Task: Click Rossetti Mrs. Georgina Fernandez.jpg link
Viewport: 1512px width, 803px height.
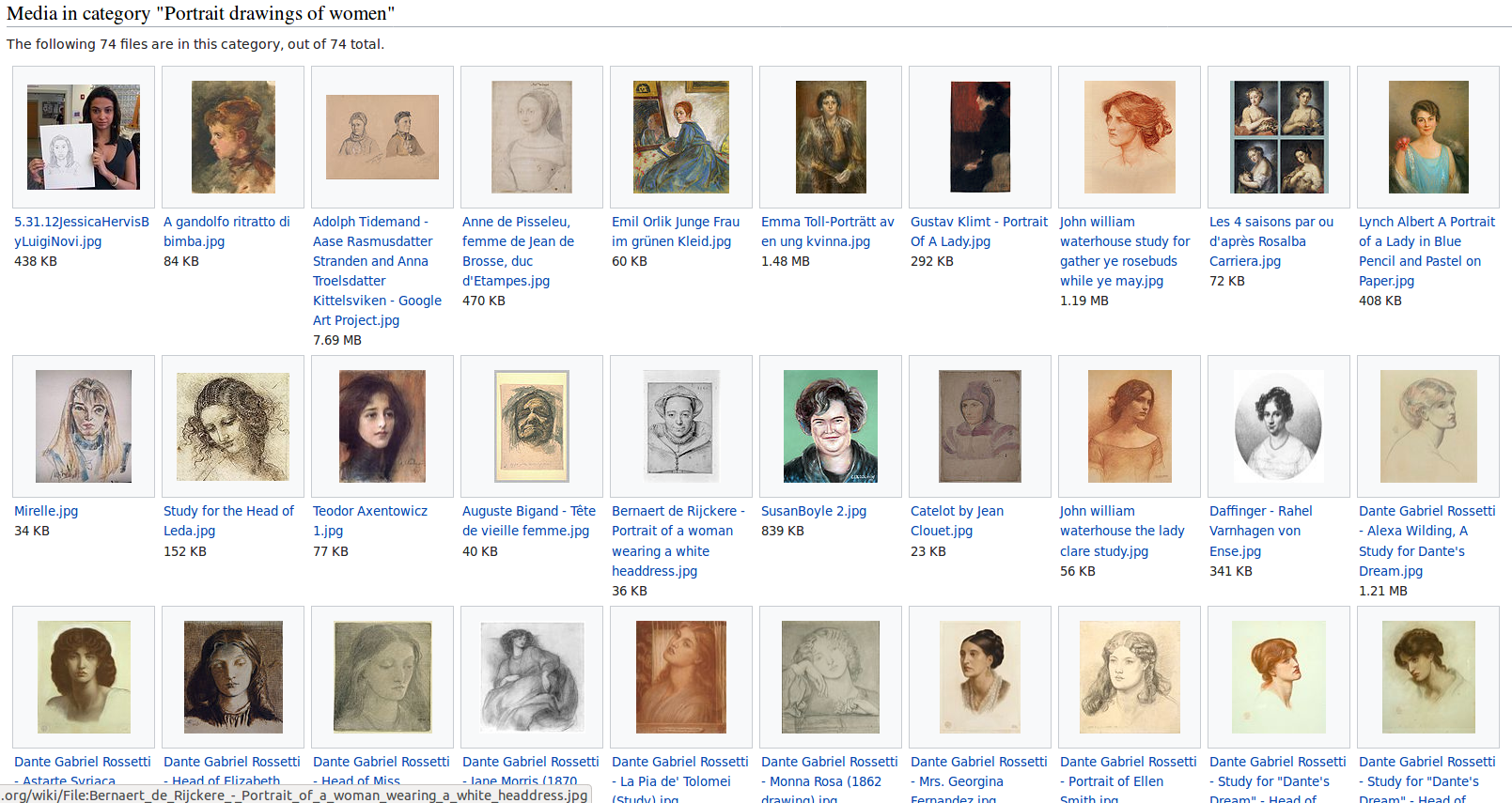Action: pos(979,779)
